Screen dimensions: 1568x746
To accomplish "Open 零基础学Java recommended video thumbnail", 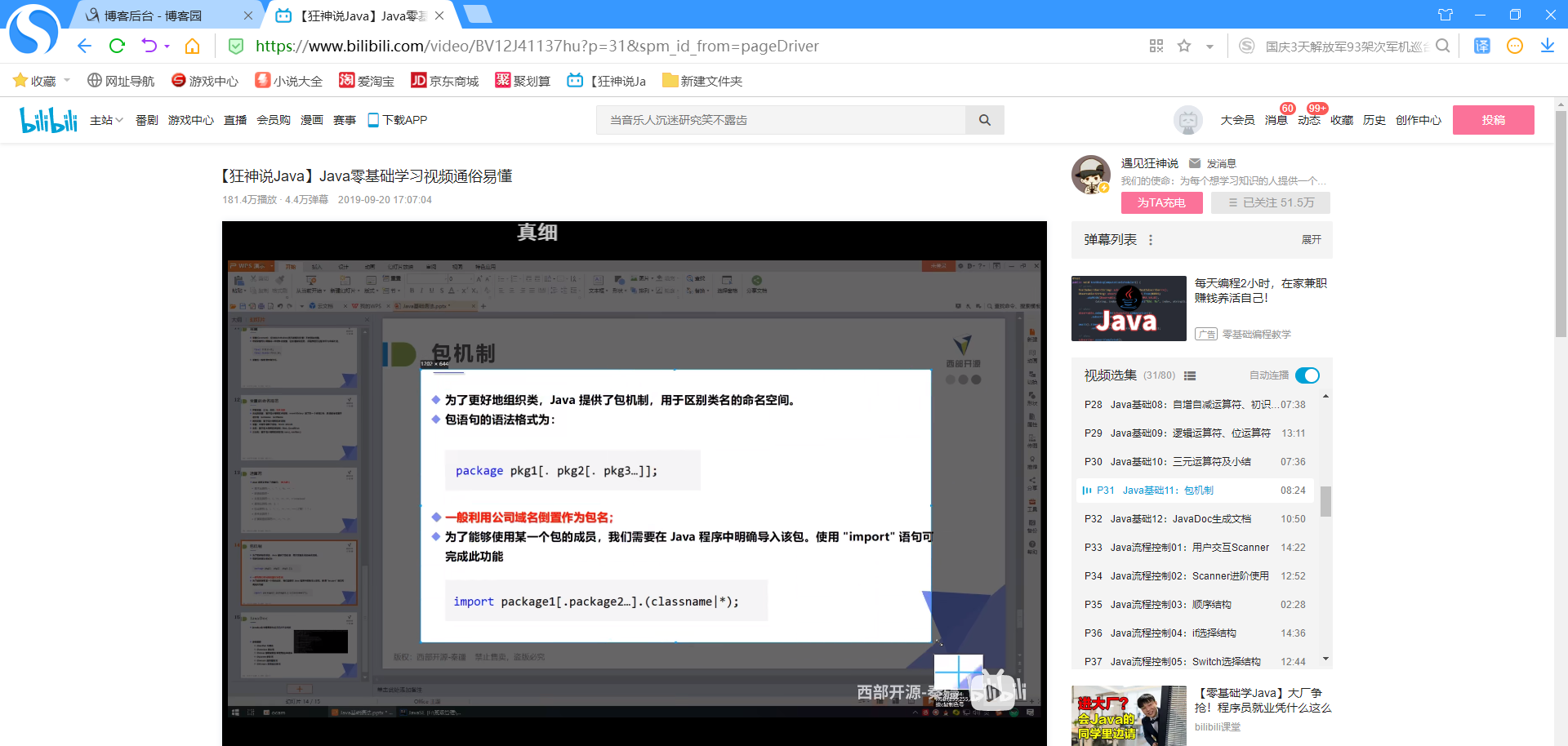I will (1129, 716).
